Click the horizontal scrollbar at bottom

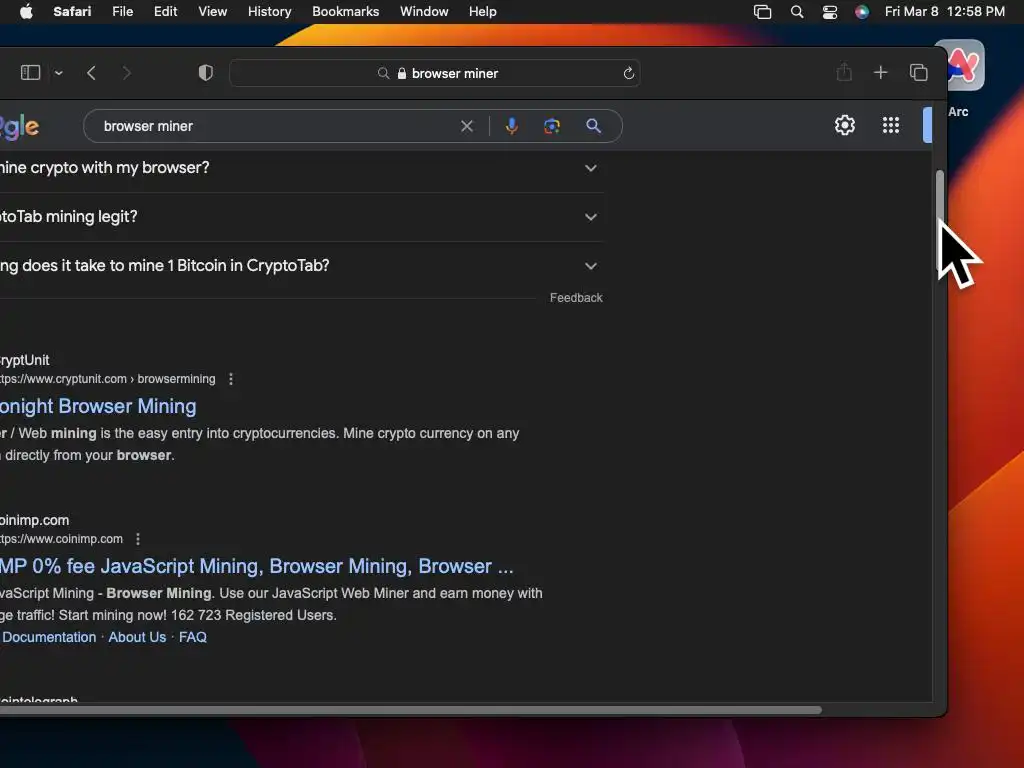pyautogui.click(x=411, y=710)
